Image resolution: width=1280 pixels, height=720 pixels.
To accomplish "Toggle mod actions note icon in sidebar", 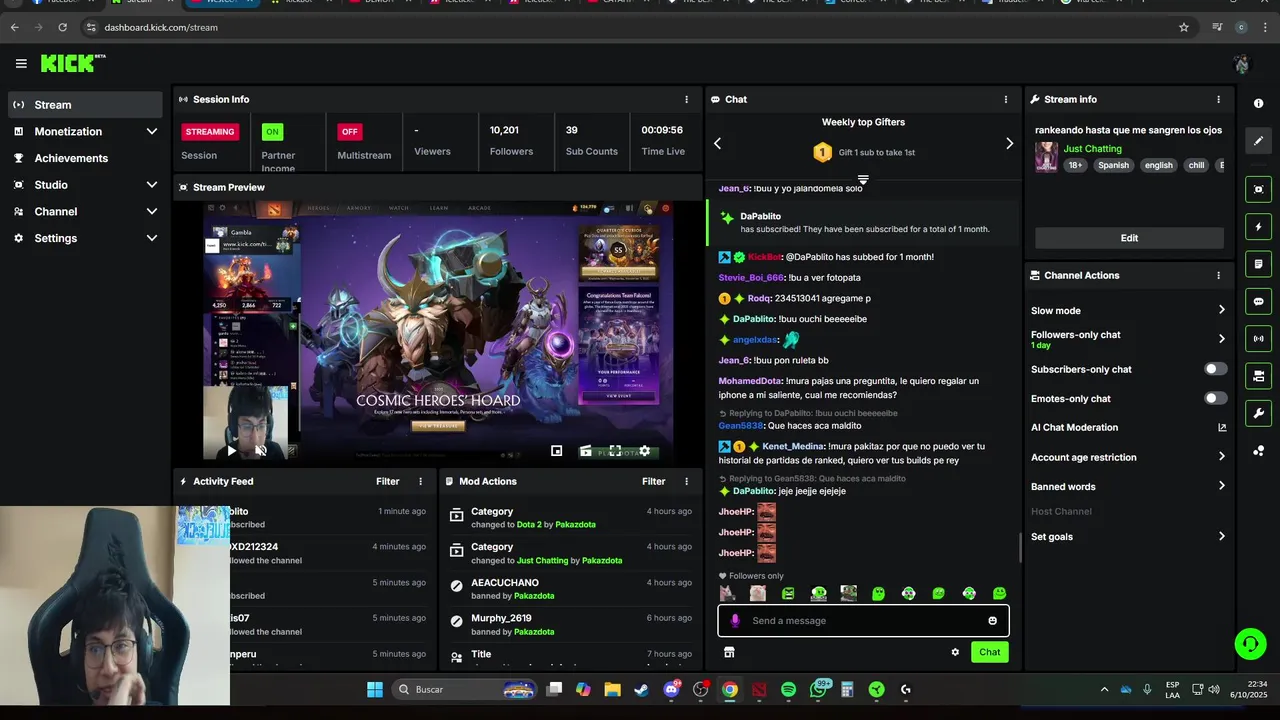I will [1258, 264].
